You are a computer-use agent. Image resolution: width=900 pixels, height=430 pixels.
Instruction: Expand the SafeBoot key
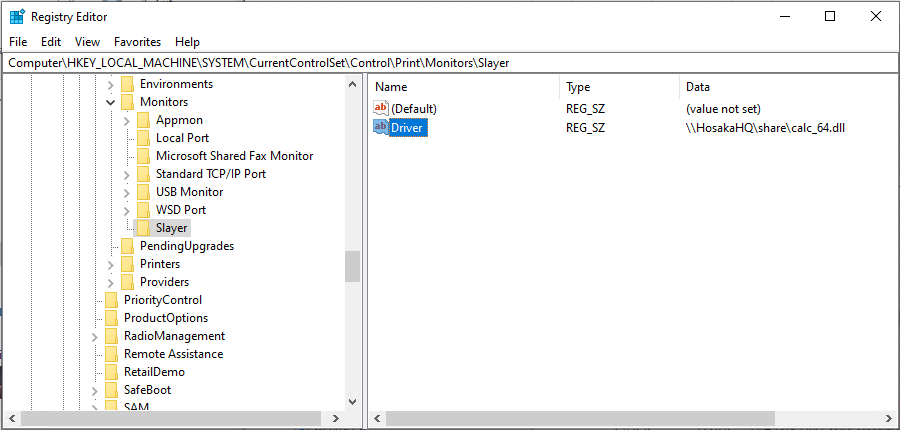[x=95, y=390]
